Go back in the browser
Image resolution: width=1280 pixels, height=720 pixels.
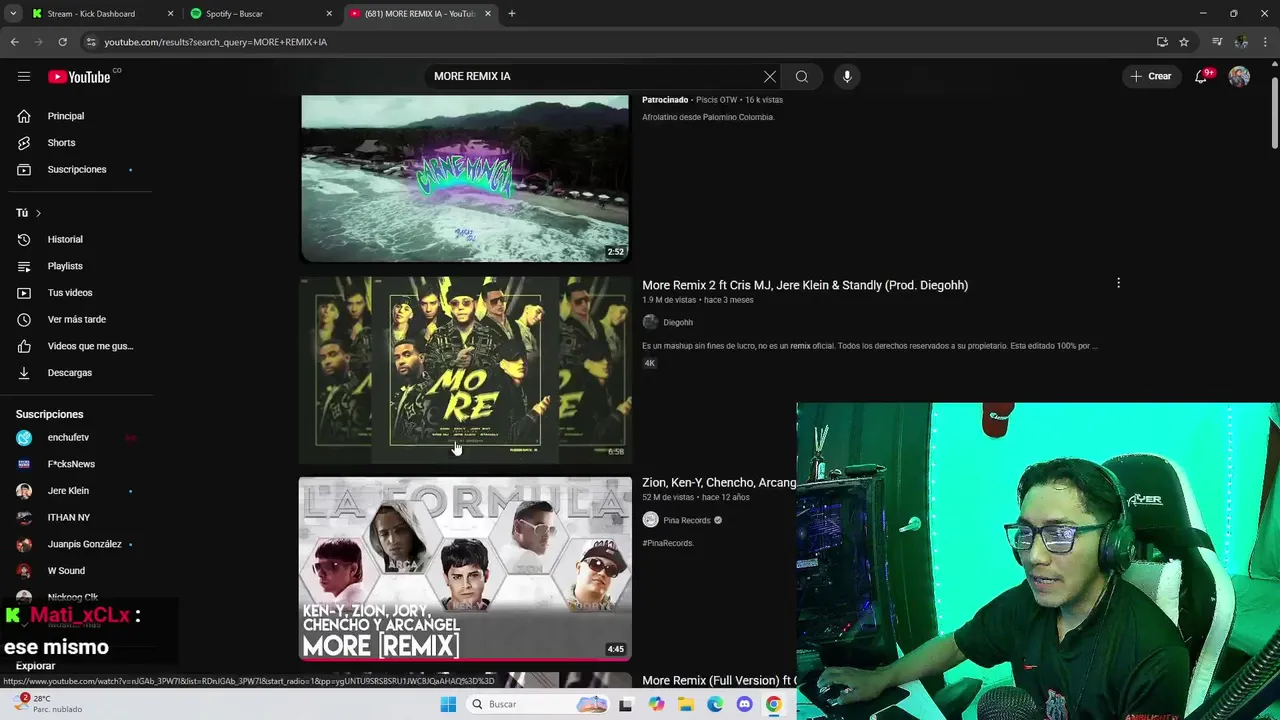(x=14, y=42)
